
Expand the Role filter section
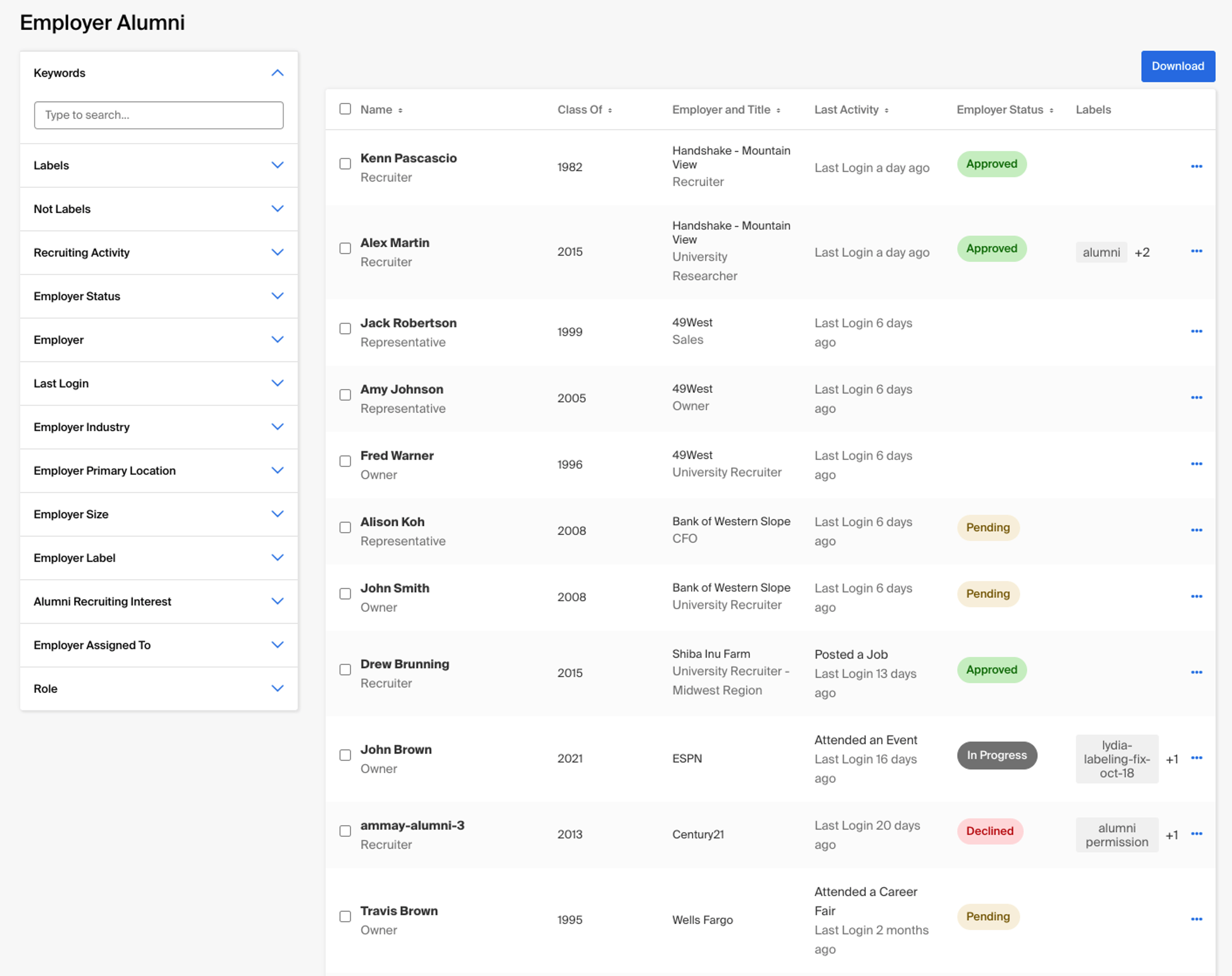click(x=277, y=689)
